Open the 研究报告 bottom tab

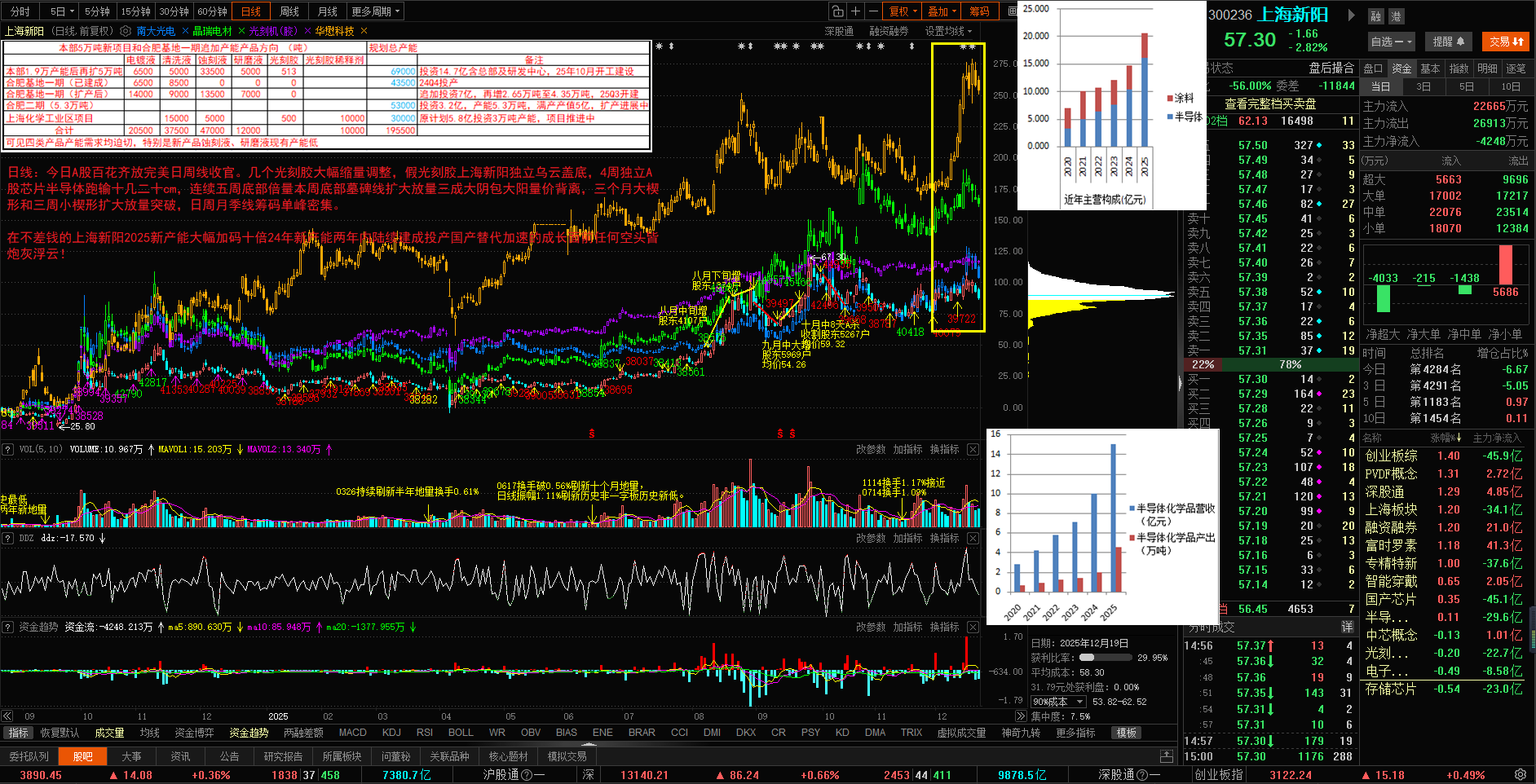283,756
